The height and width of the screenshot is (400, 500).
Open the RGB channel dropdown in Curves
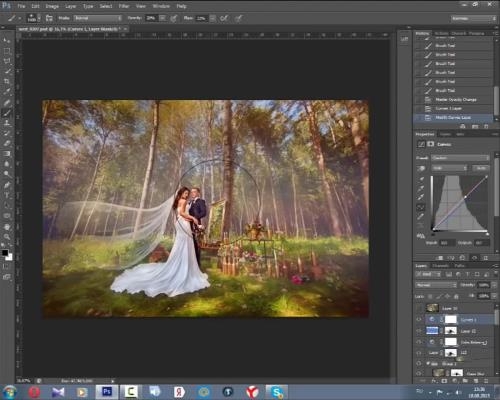tap(449, 168)
